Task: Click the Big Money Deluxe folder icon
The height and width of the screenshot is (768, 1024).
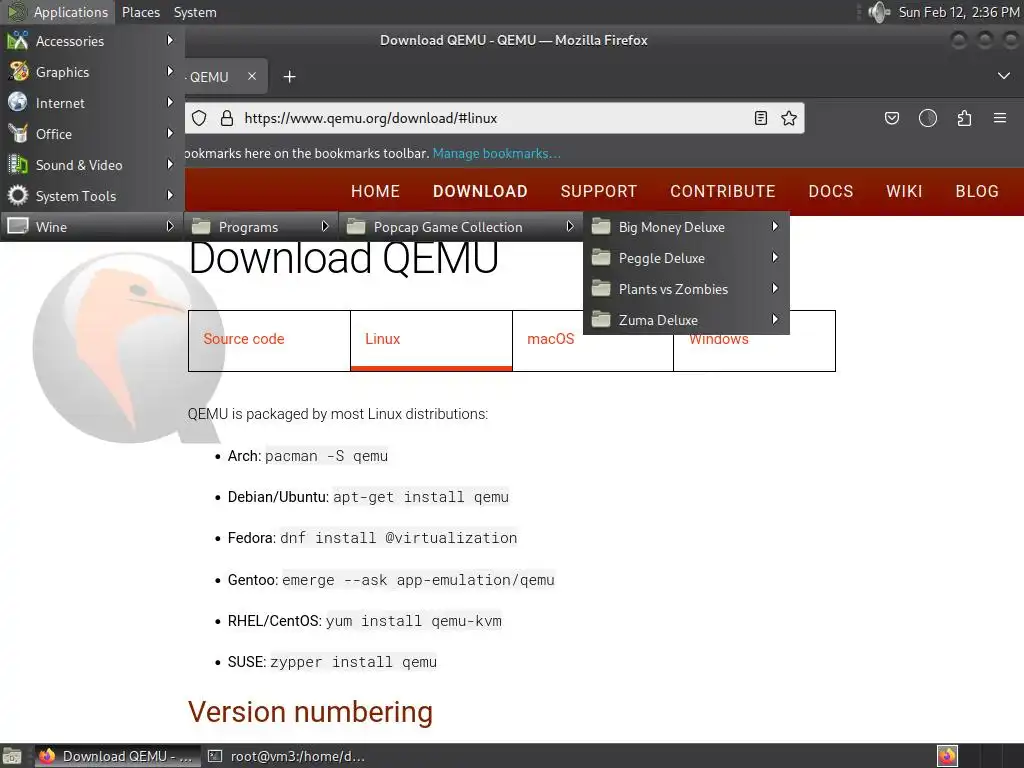Action: (x=601, y=227)
